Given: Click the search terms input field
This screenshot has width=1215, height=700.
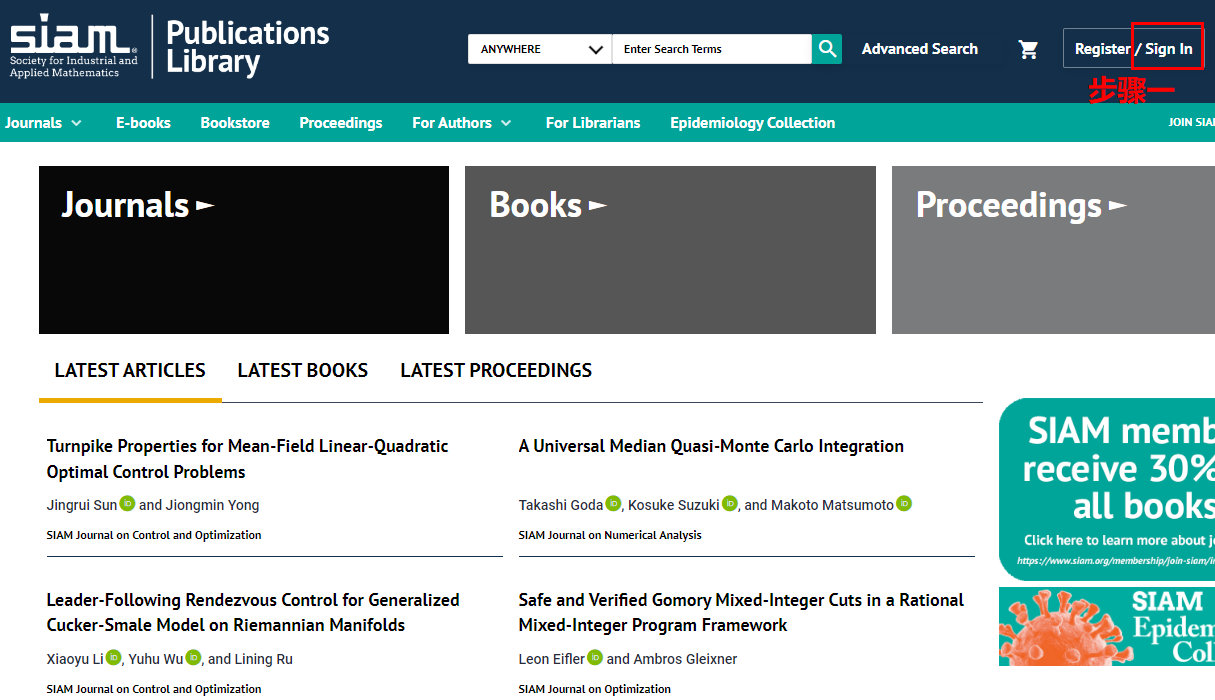Looking at the screenshot, I should [x=712, y=49].
